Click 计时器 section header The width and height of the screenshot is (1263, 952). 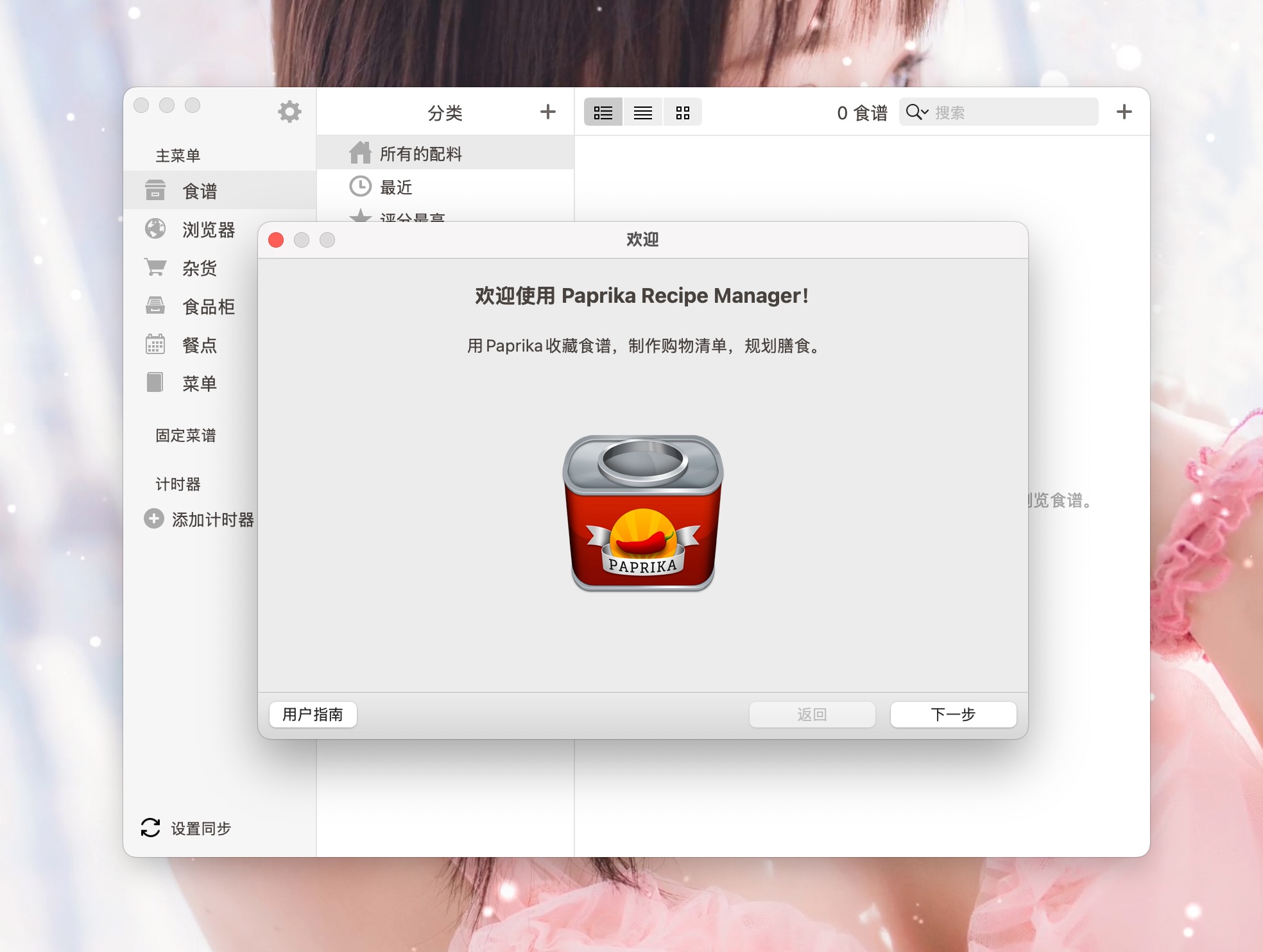178,484
